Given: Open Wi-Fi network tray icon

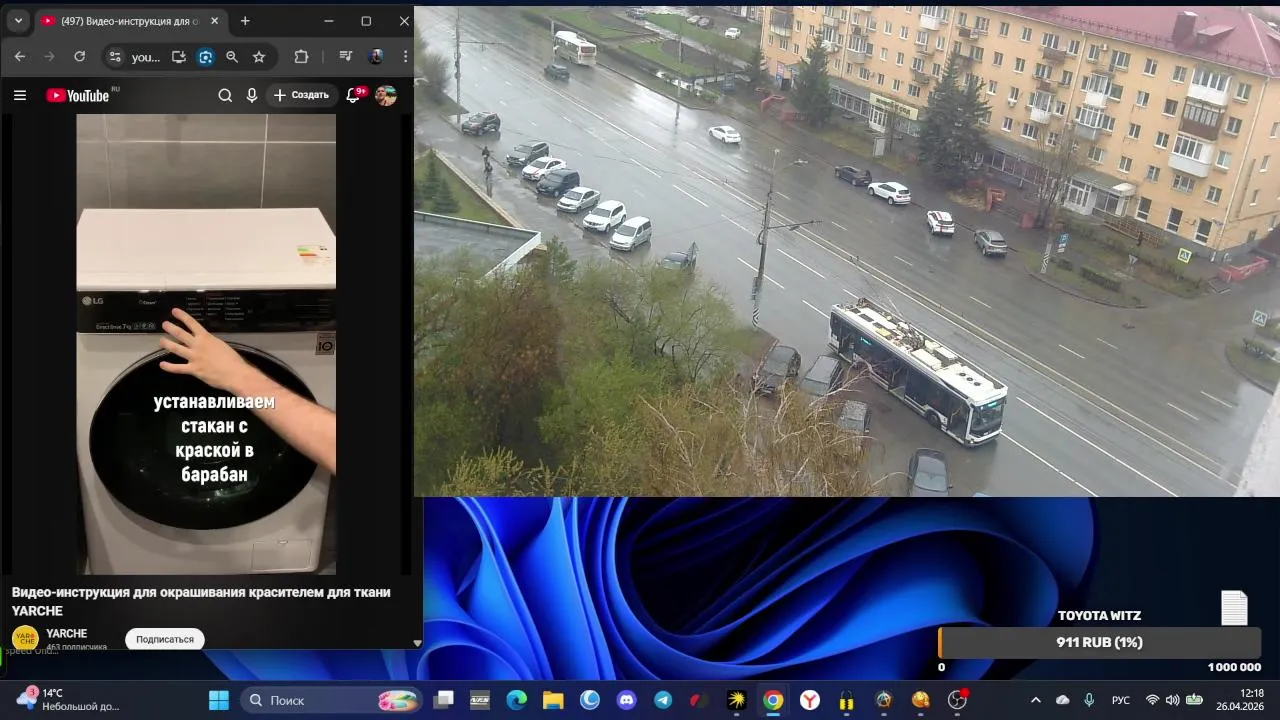Looking at the screenshot, I should point(1152,700).
